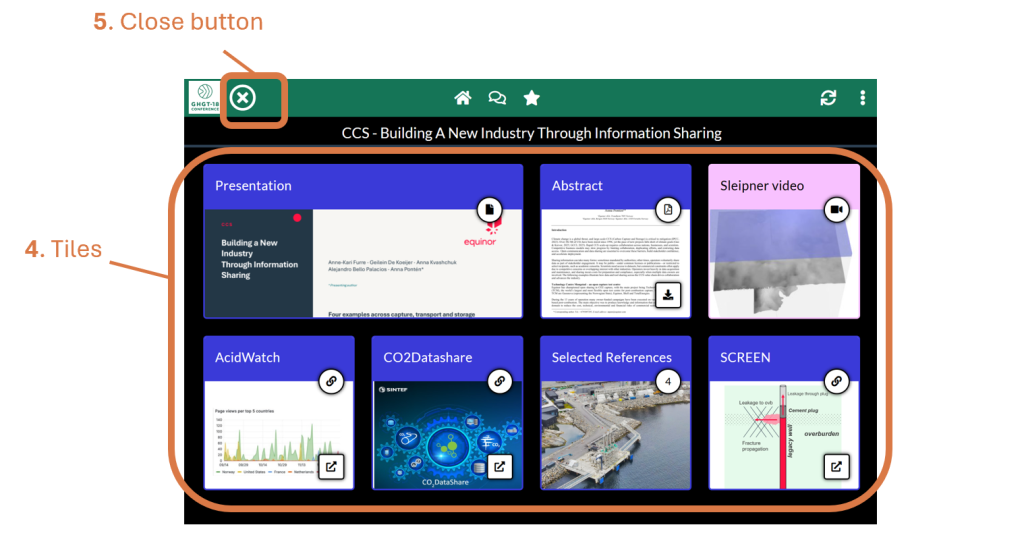The height and width of the screenshot is (552, 1024).
Task: Open the chat bubbles icon
Action: pos(497,98)
